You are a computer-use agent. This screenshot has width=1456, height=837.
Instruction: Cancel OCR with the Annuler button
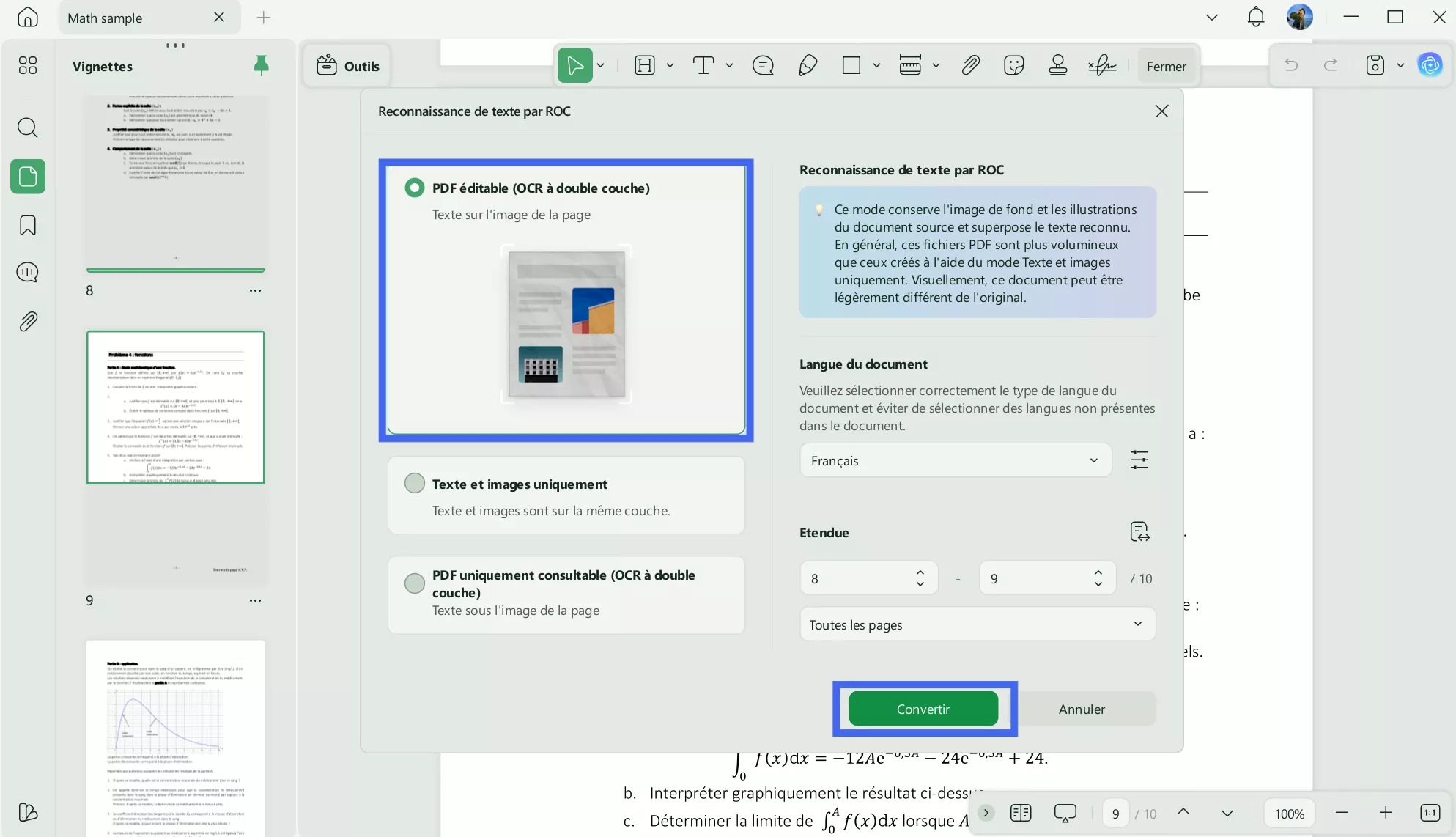(x=1082, y=709)
